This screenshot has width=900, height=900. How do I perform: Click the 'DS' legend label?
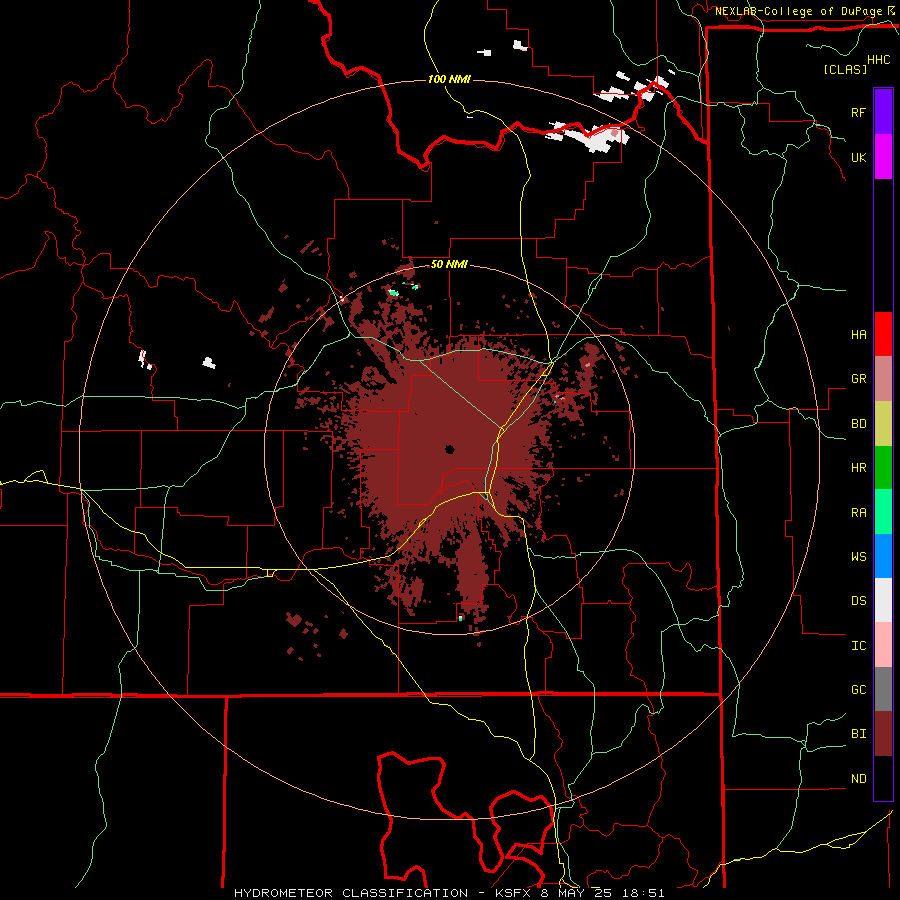click(858, 600)
